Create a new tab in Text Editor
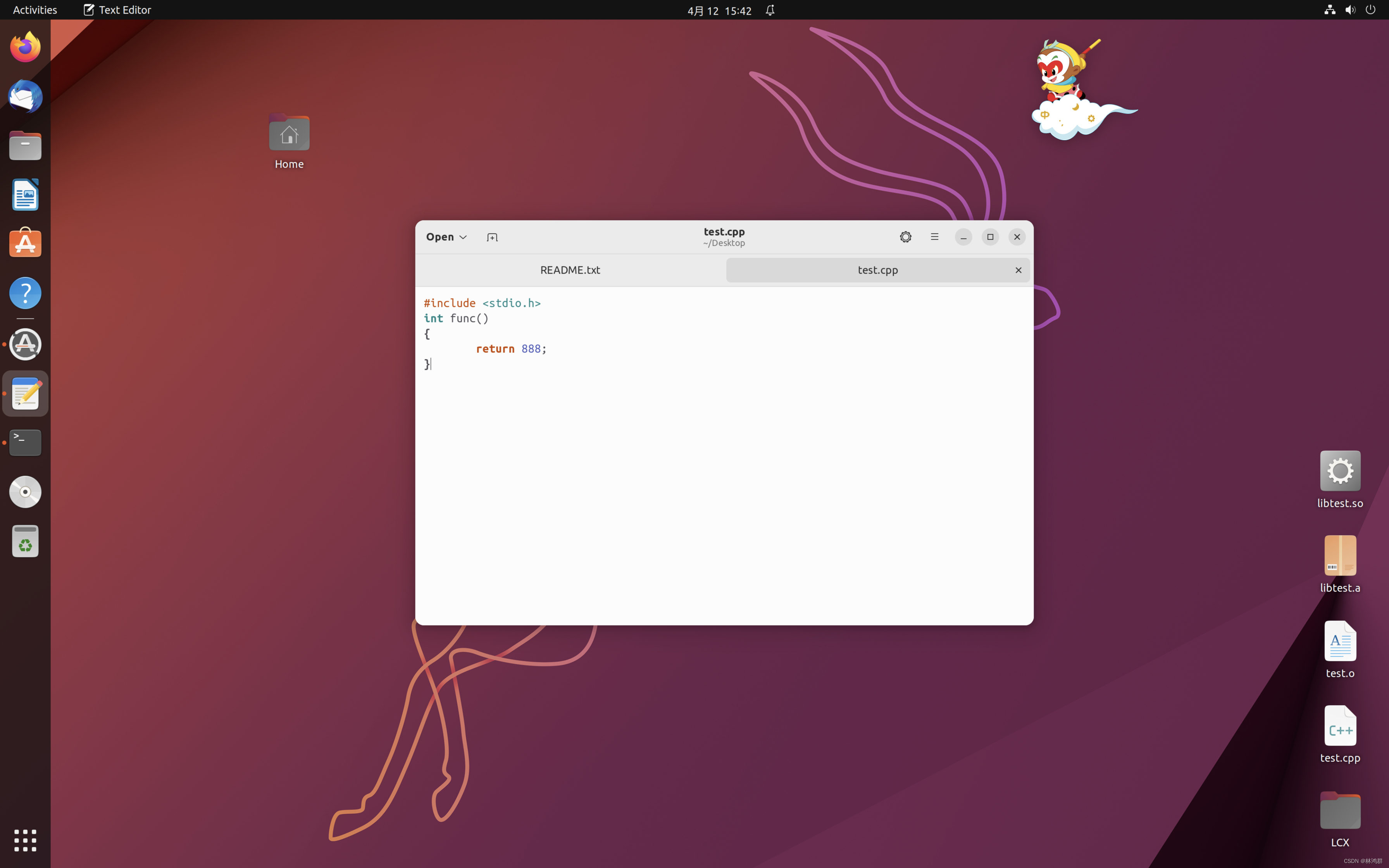This screenshot has width=1389, height=868. (492, 237)
